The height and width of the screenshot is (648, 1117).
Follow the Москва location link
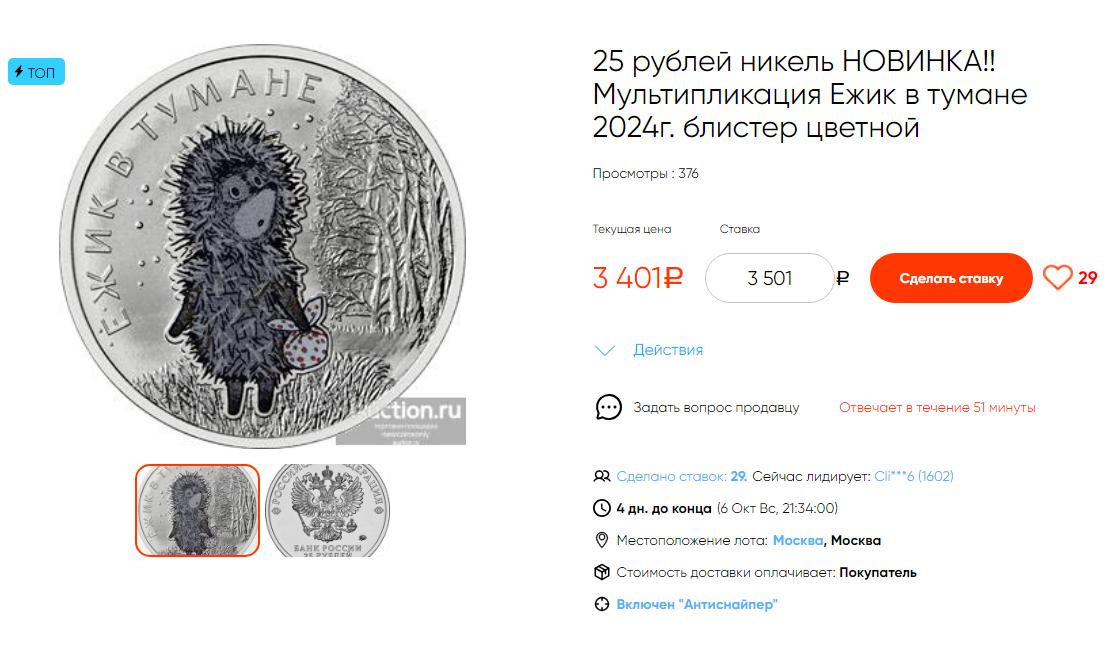pos(798,540)
